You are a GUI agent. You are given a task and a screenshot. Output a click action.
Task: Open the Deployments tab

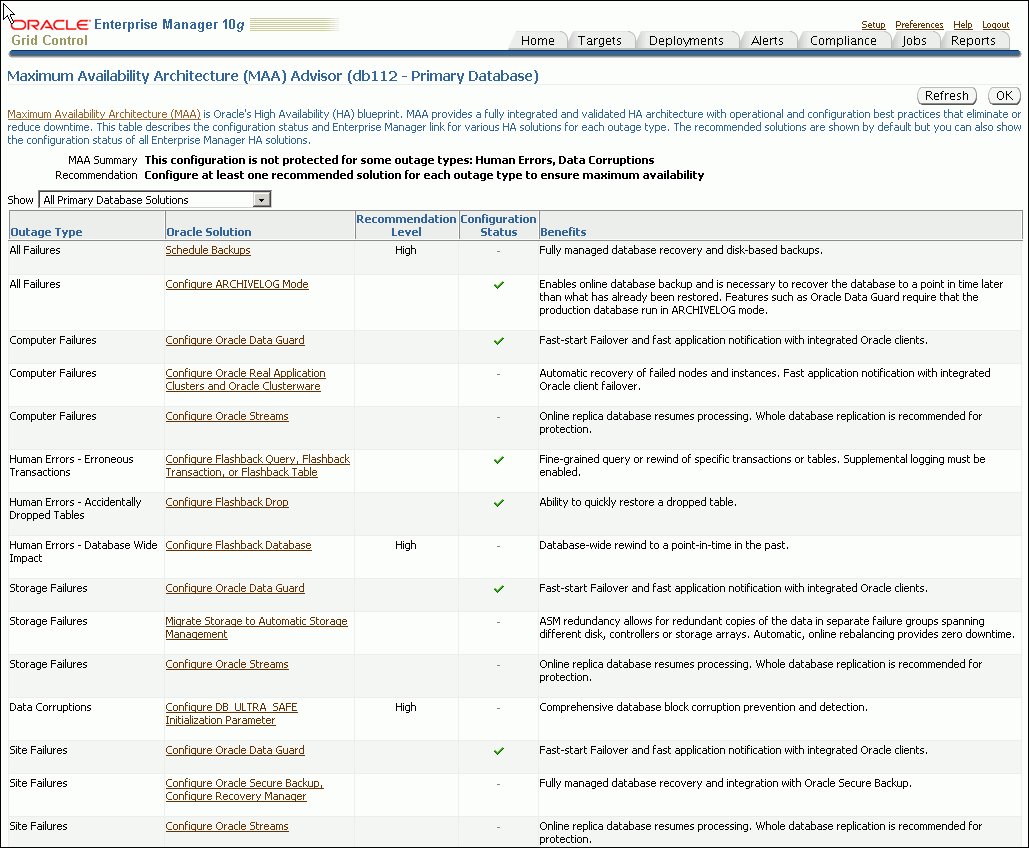click(x=686, y=41)
